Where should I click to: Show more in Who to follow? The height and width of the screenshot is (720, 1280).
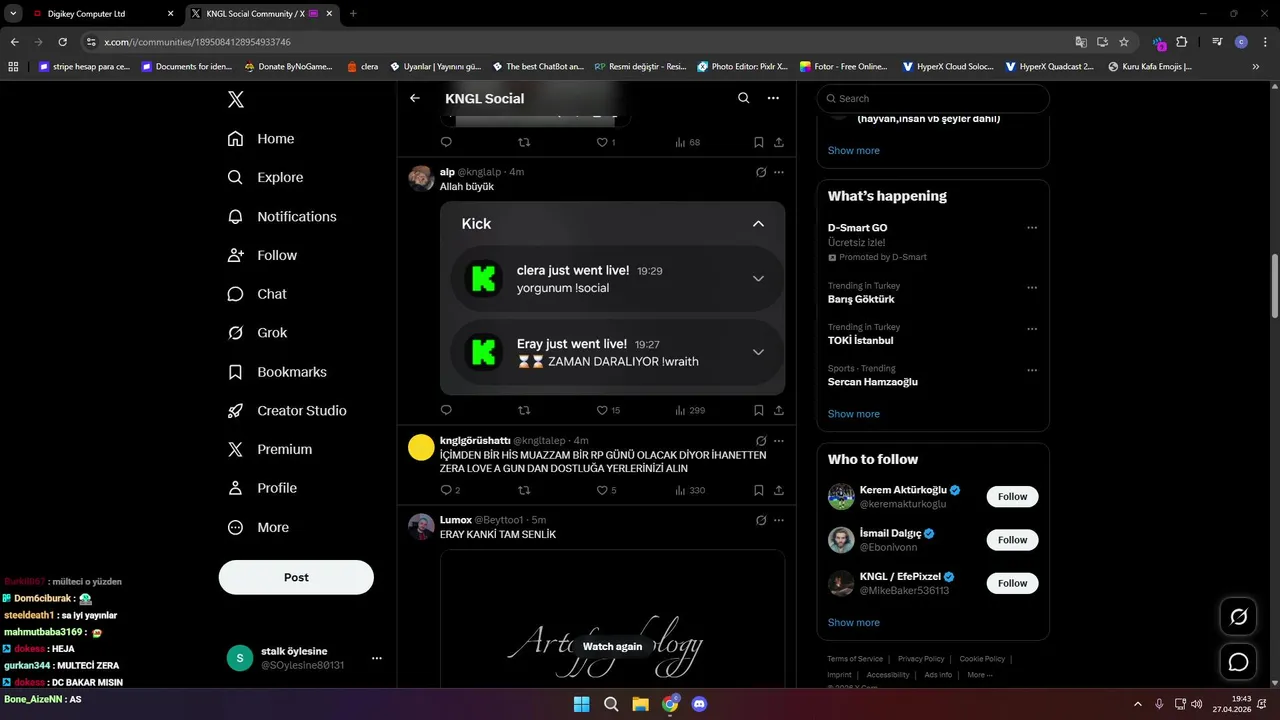coord(854,622)
